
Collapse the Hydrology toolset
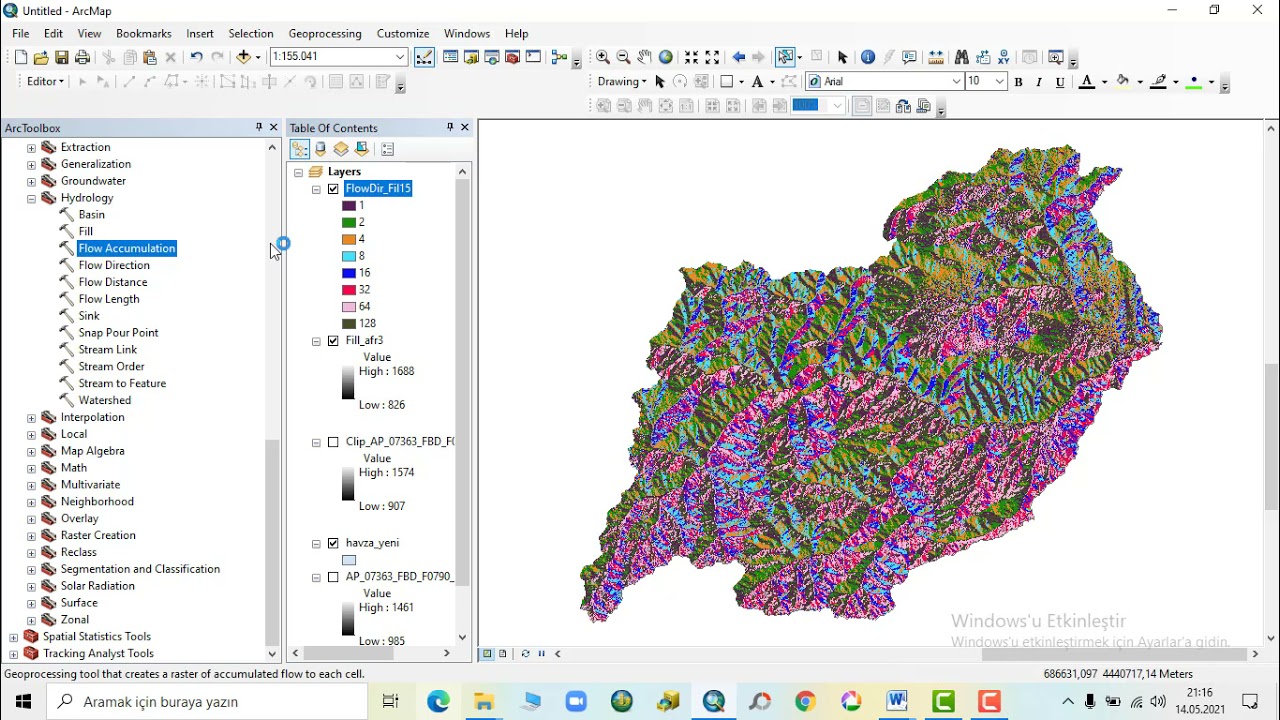[x=31, y=198]
